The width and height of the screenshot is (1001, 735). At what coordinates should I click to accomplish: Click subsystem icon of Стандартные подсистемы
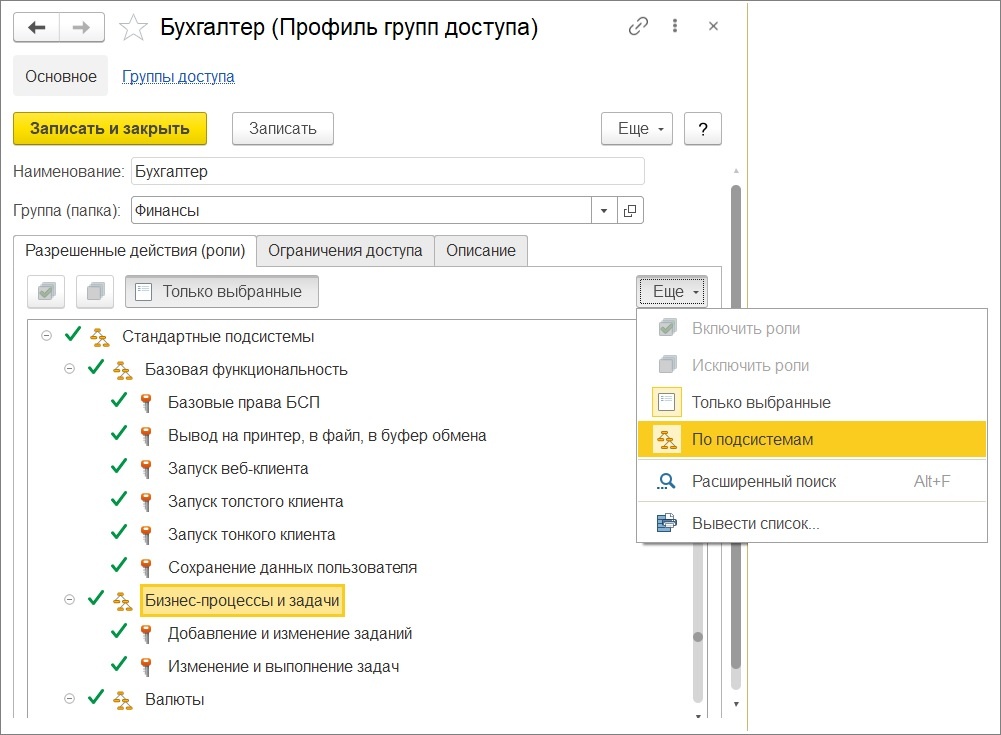tap(100, 337)
